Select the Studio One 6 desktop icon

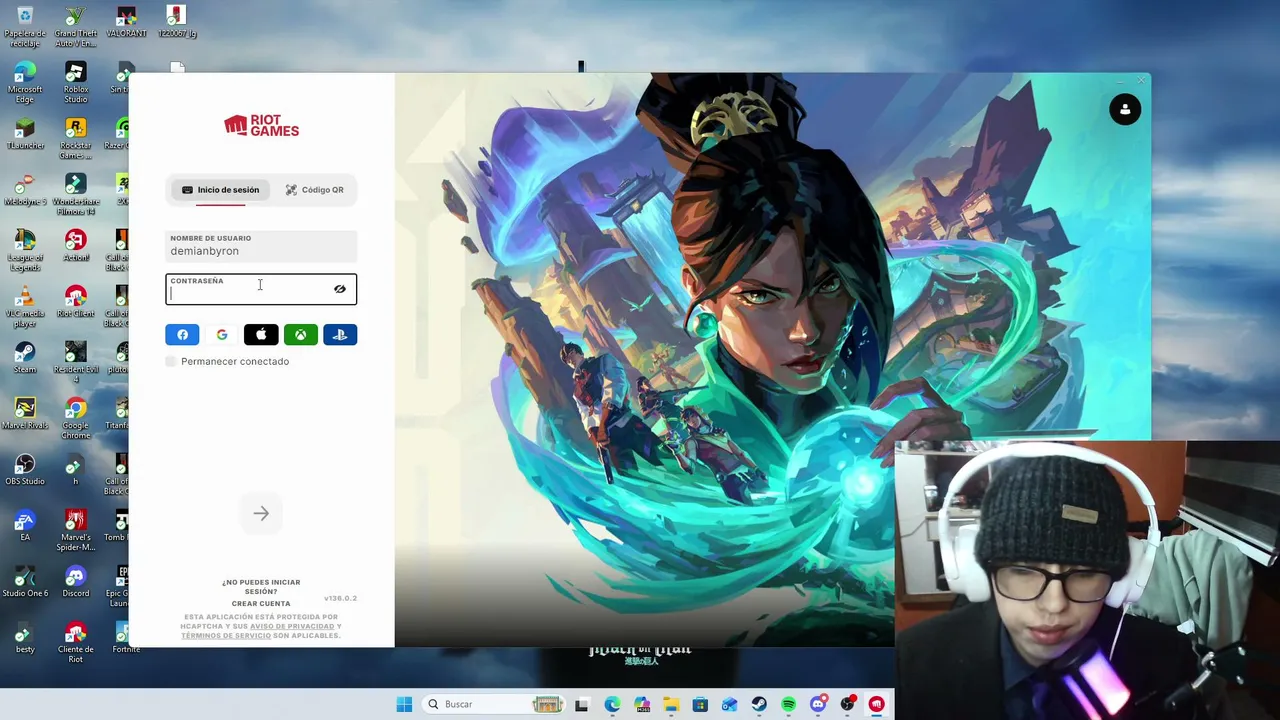(x=25, y=582)
